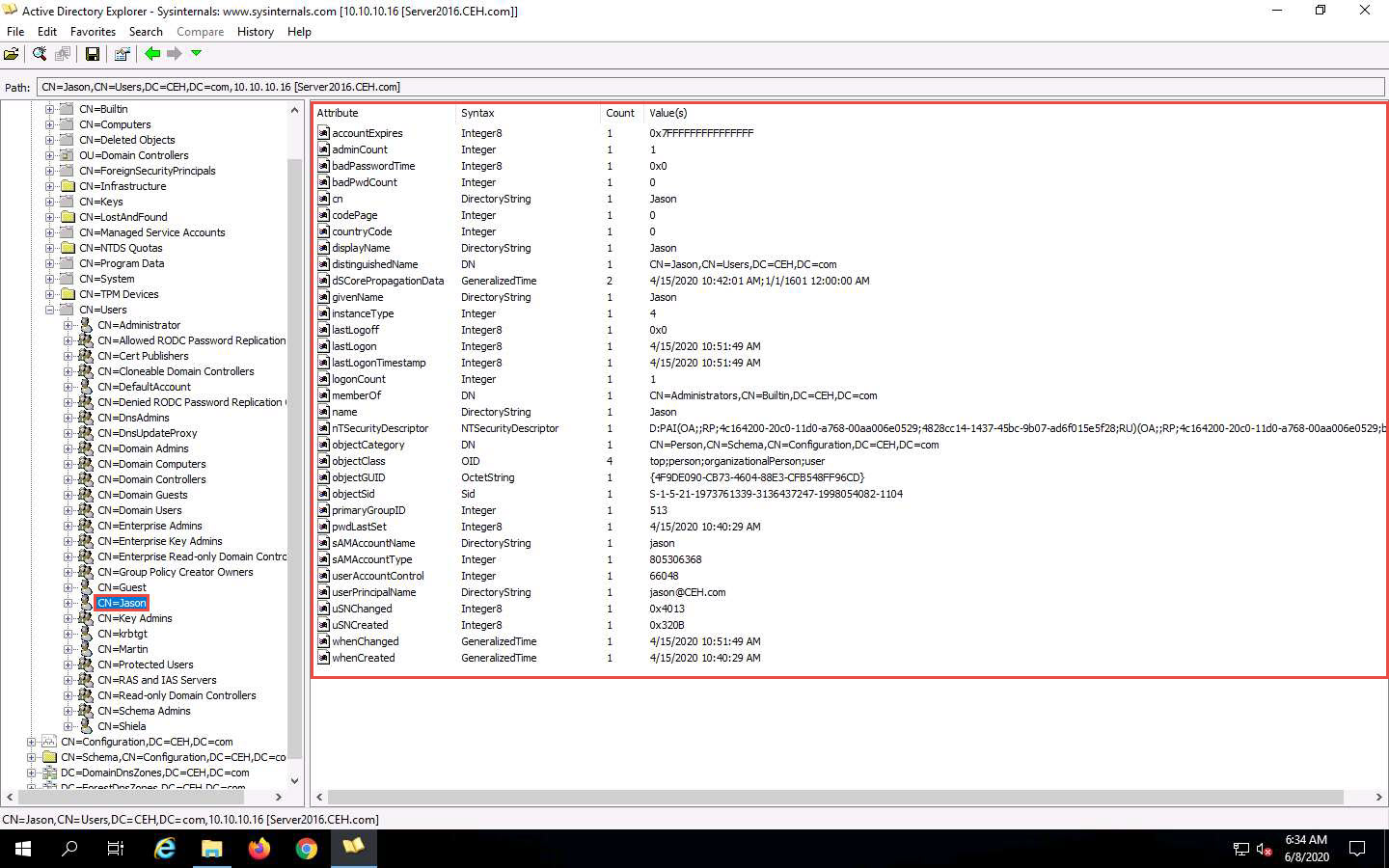This screenshot has width=1389, height=868.
Task: Open the object properties toolbar icon
Action: (x=122, y=54)
